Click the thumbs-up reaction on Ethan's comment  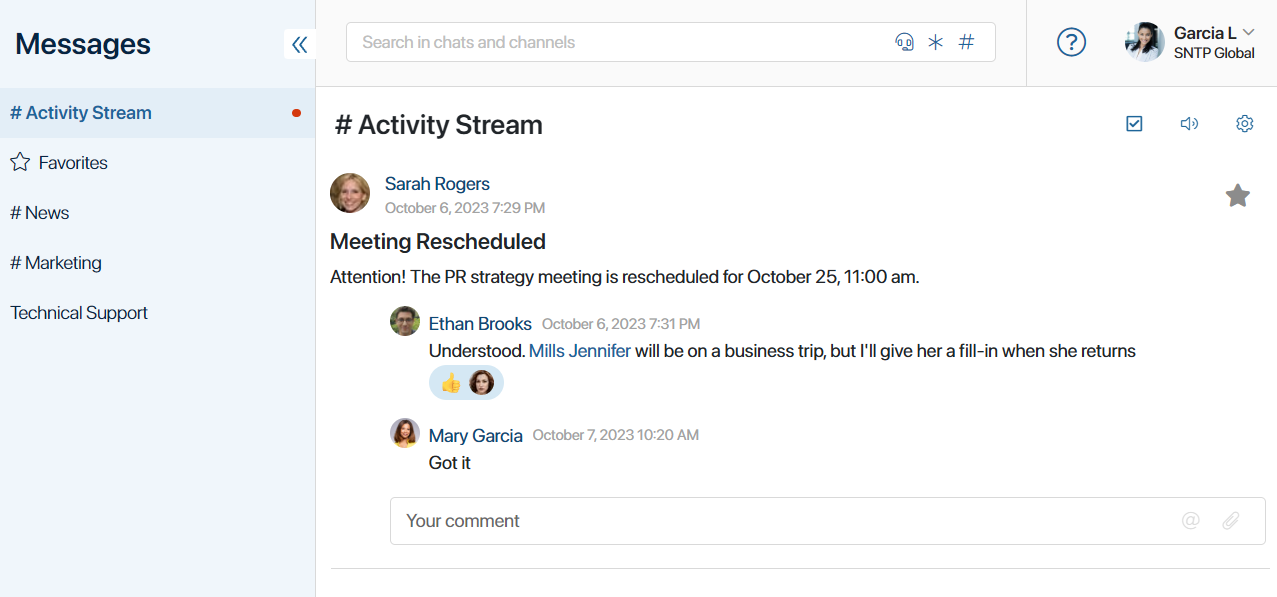(451, 383)
